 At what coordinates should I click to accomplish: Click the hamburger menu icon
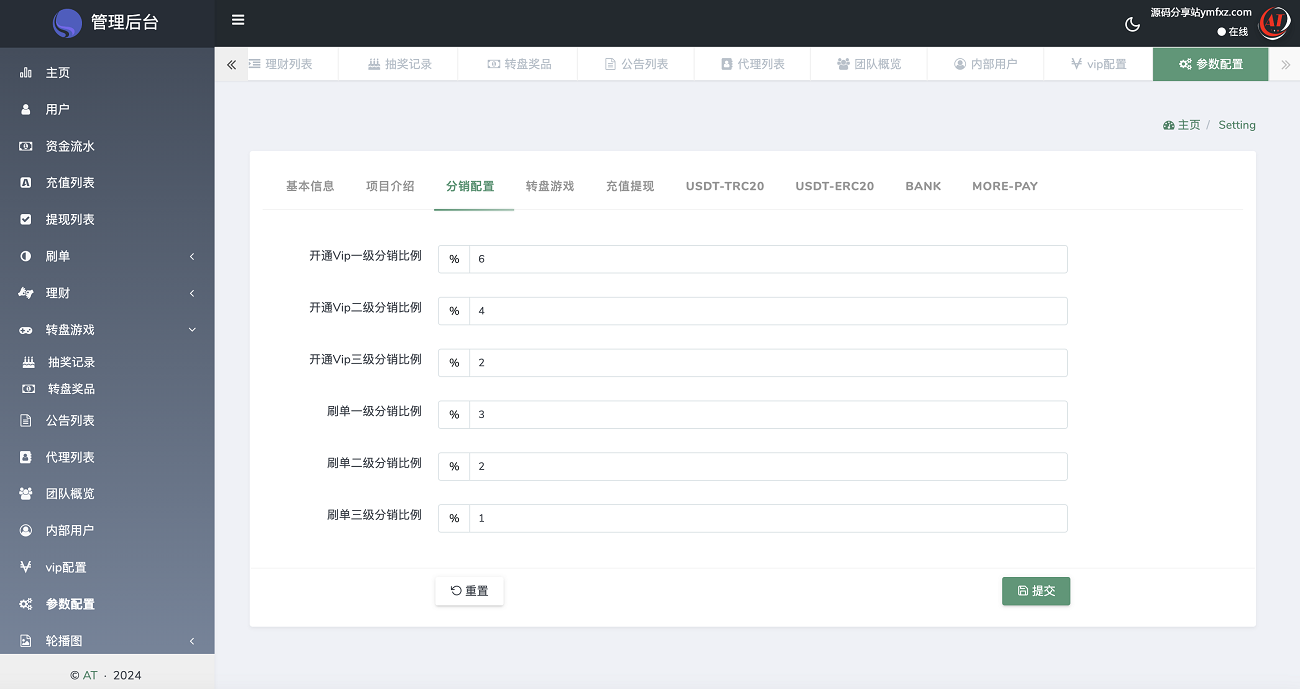[238, 20]
